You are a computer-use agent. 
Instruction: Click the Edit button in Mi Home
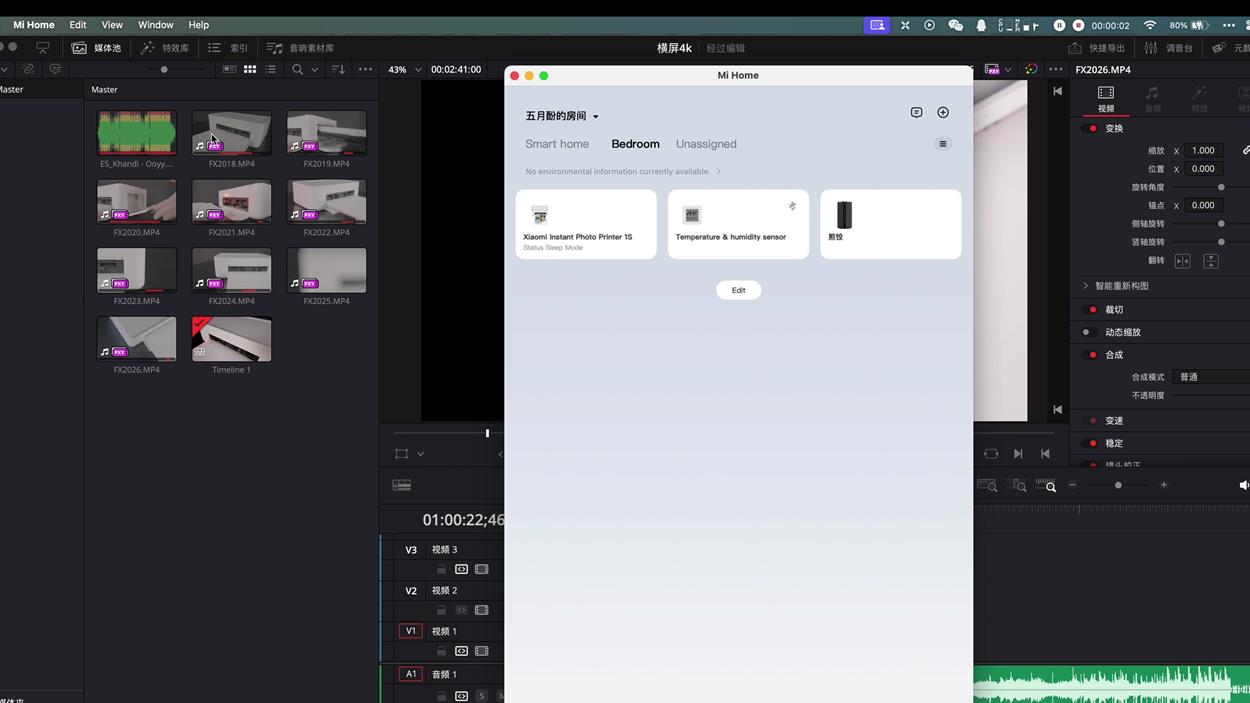tap(738, 290)
